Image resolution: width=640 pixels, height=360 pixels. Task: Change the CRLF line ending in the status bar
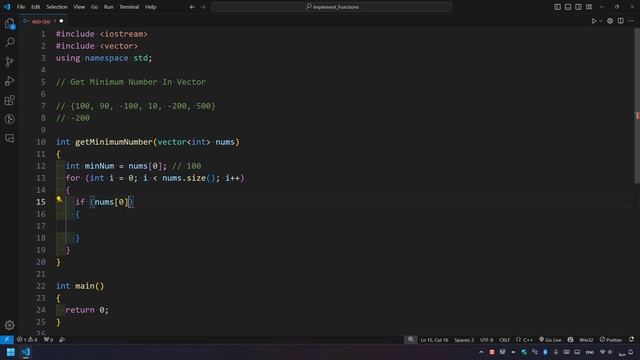pos(504,340)
